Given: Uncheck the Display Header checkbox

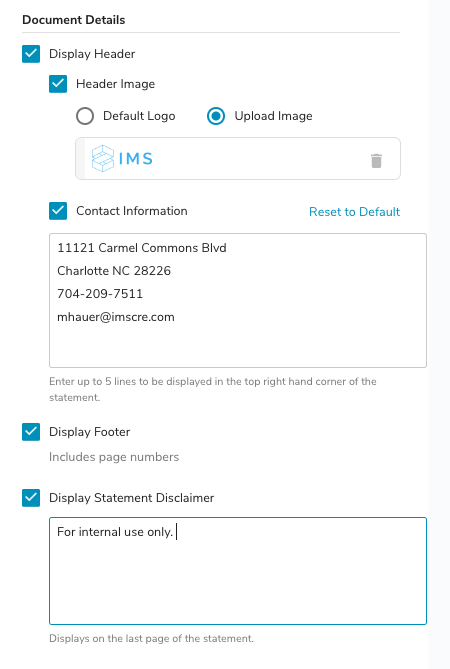Looking at the screenshot, I should click(x=31, y=54).
